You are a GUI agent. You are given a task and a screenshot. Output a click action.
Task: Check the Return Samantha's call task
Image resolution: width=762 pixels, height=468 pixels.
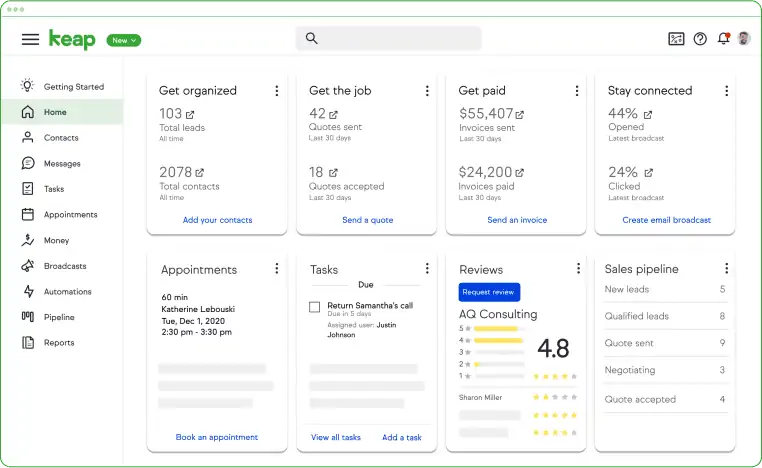(314, 307)
